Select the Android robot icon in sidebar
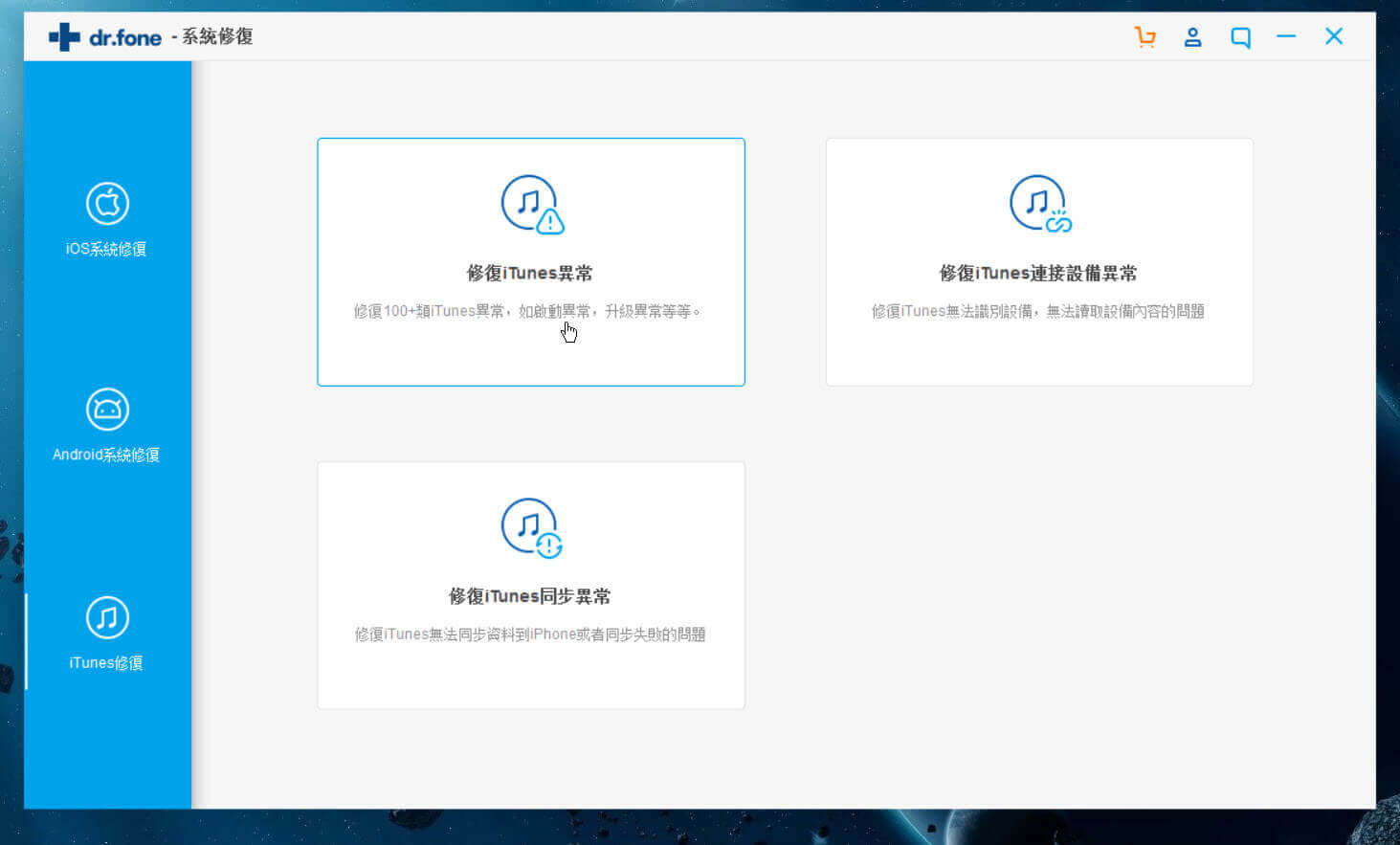1400x845 pixels. pyautogui.click(x=107, y=410)
